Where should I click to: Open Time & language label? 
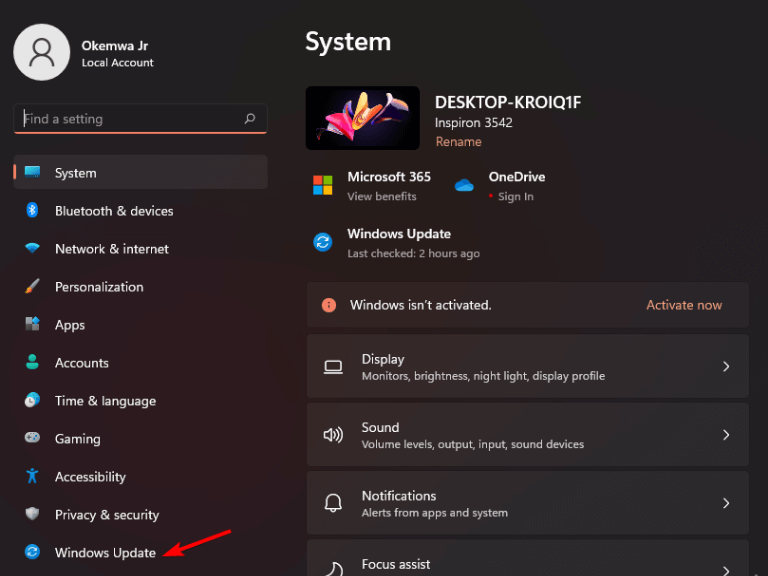[x=105, y=401]
